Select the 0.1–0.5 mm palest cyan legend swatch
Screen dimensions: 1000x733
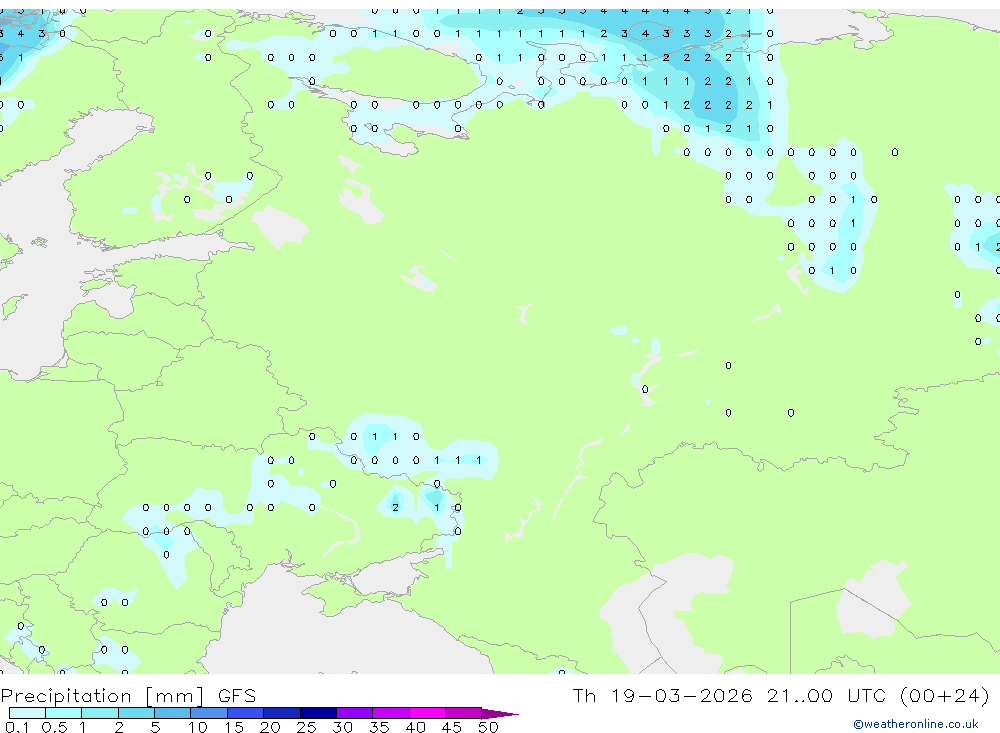27,713
